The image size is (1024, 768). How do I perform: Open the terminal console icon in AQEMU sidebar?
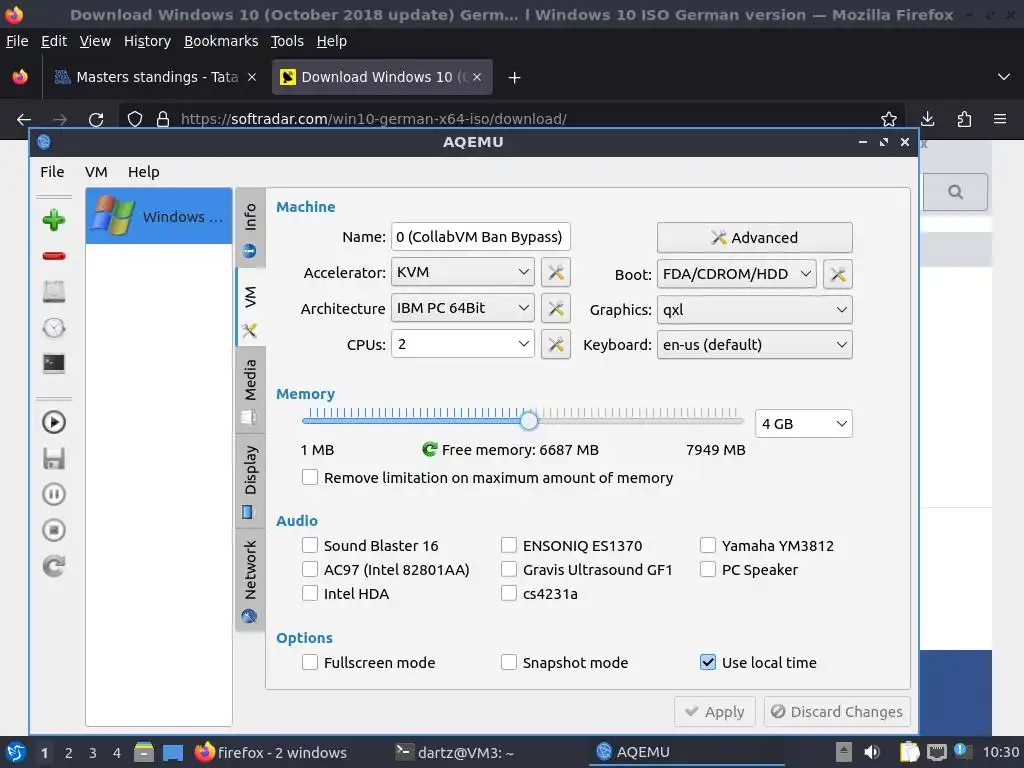coord(54,363)
